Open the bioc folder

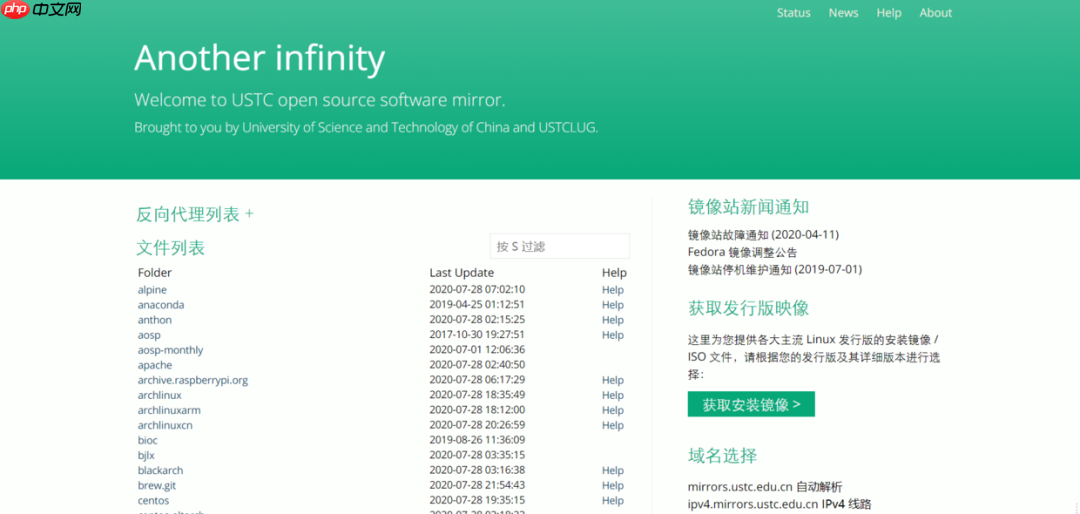coord(147,440)
